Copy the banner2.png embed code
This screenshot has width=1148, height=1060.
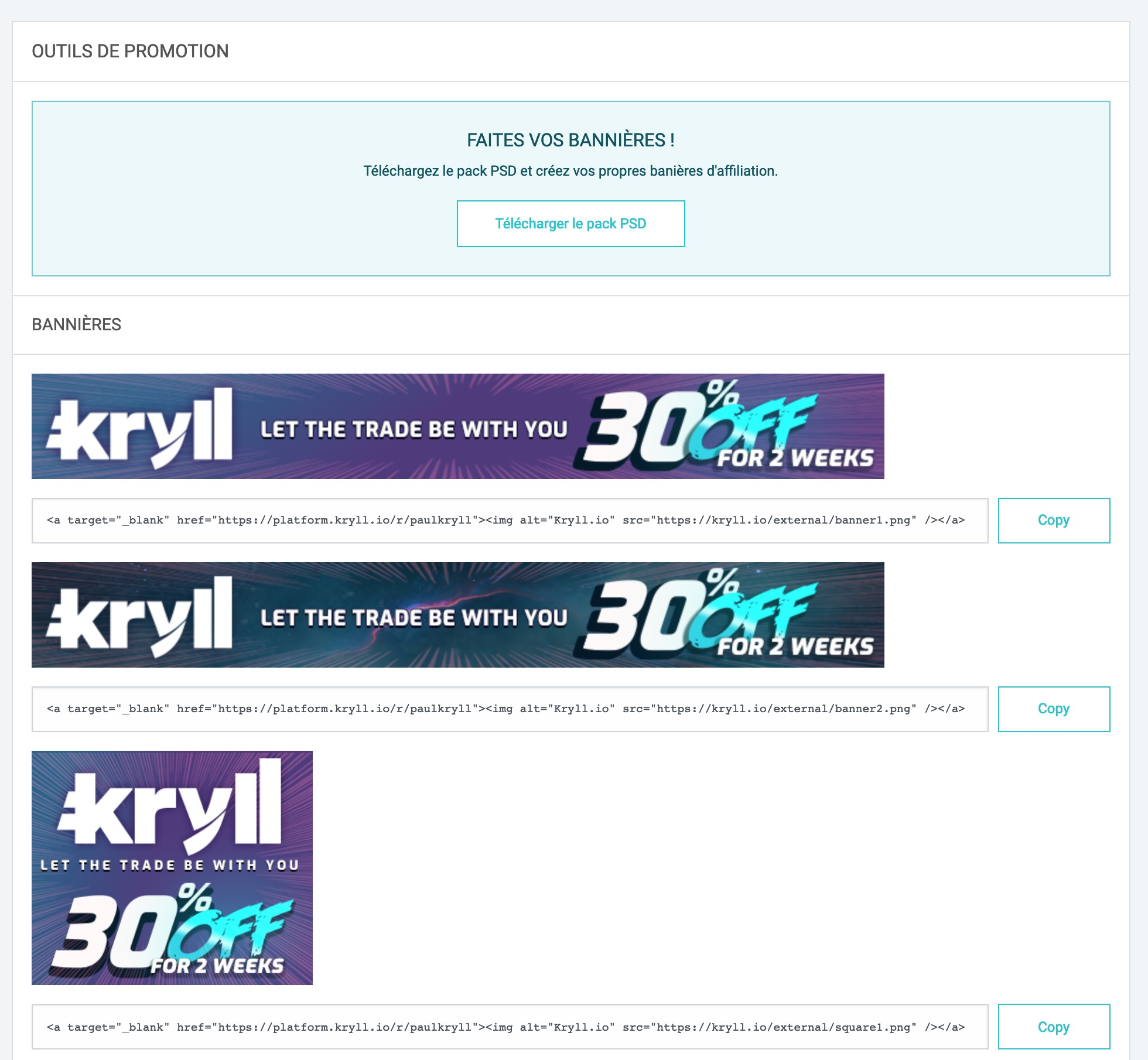[1054, 709]
